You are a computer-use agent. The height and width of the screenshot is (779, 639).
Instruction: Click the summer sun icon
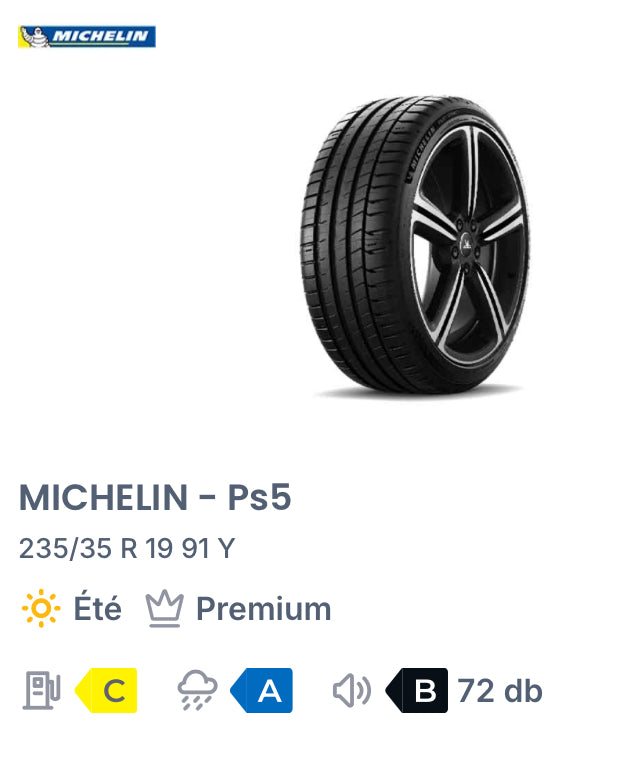click(41, 609)
